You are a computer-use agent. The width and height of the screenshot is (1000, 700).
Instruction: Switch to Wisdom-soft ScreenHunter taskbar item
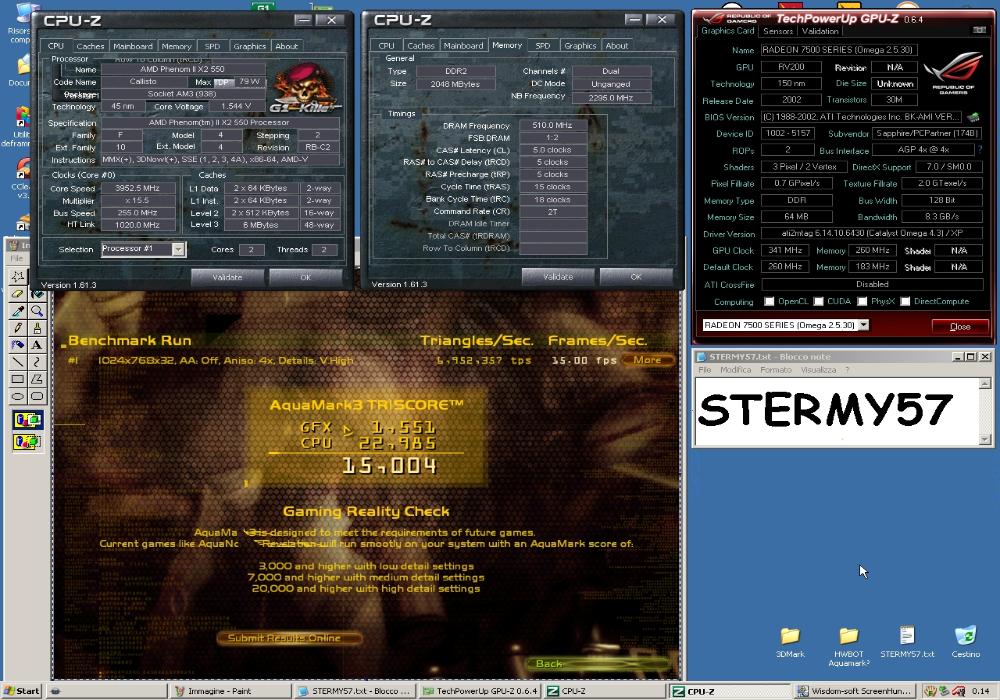(x=855, y=691)
